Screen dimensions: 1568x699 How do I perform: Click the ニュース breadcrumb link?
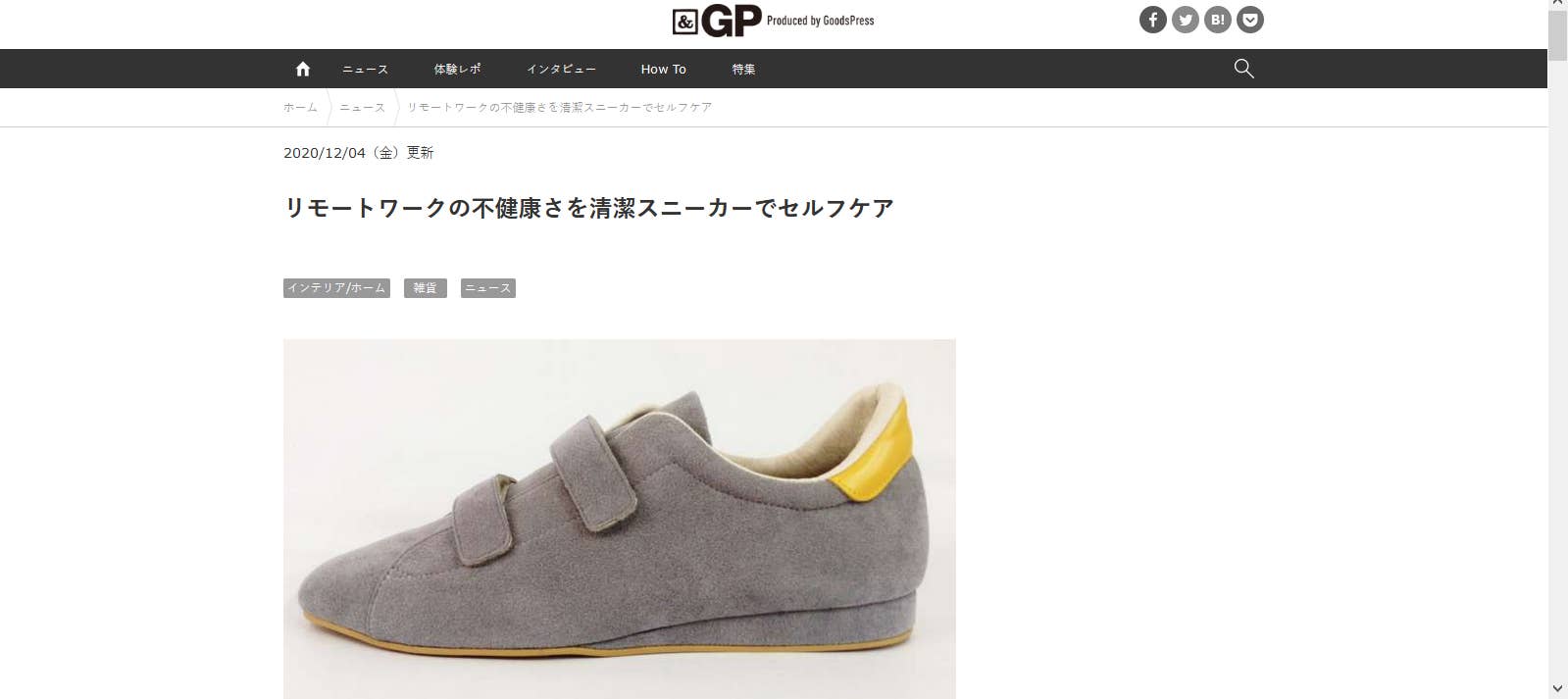(x=362, y=107)
